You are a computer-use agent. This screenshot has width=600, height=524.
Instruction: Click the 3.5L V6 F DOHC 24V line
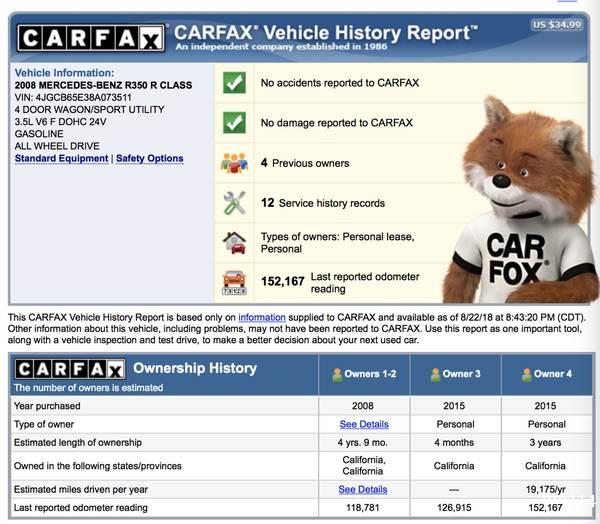click(60, 122)
